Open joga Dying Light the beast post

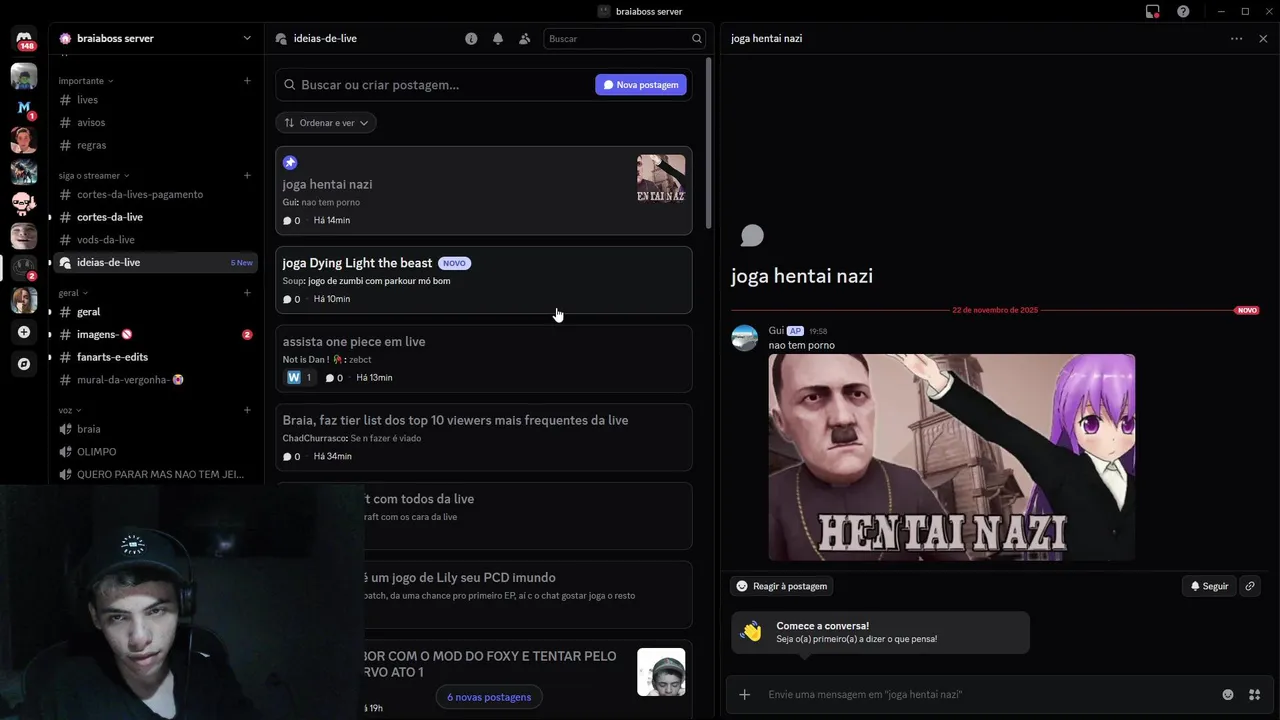[x=484, y=280]
